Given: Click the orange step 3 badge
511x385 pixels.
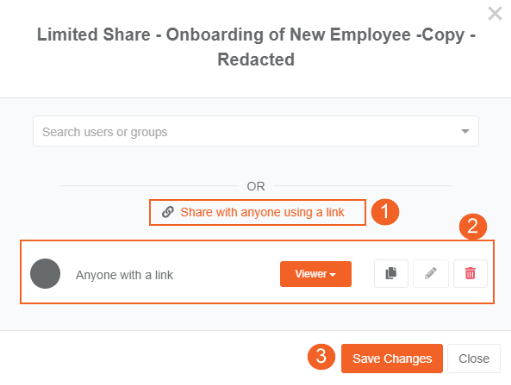Looking at the screenshot, I should point(321,357).
